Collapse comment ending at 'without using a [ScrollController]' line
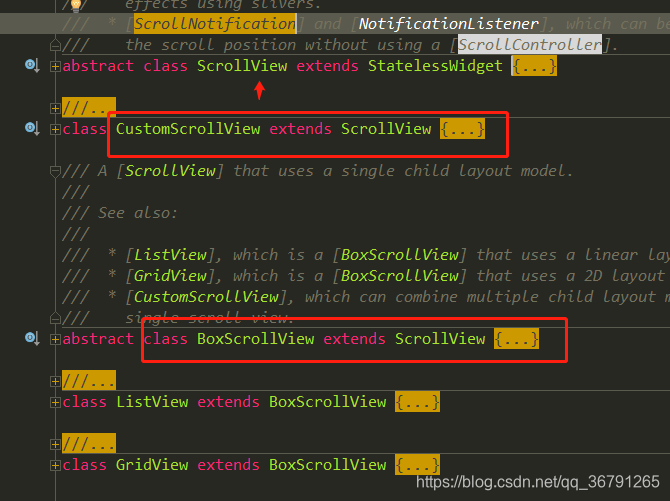670x501 pixels. coord(55,44)
